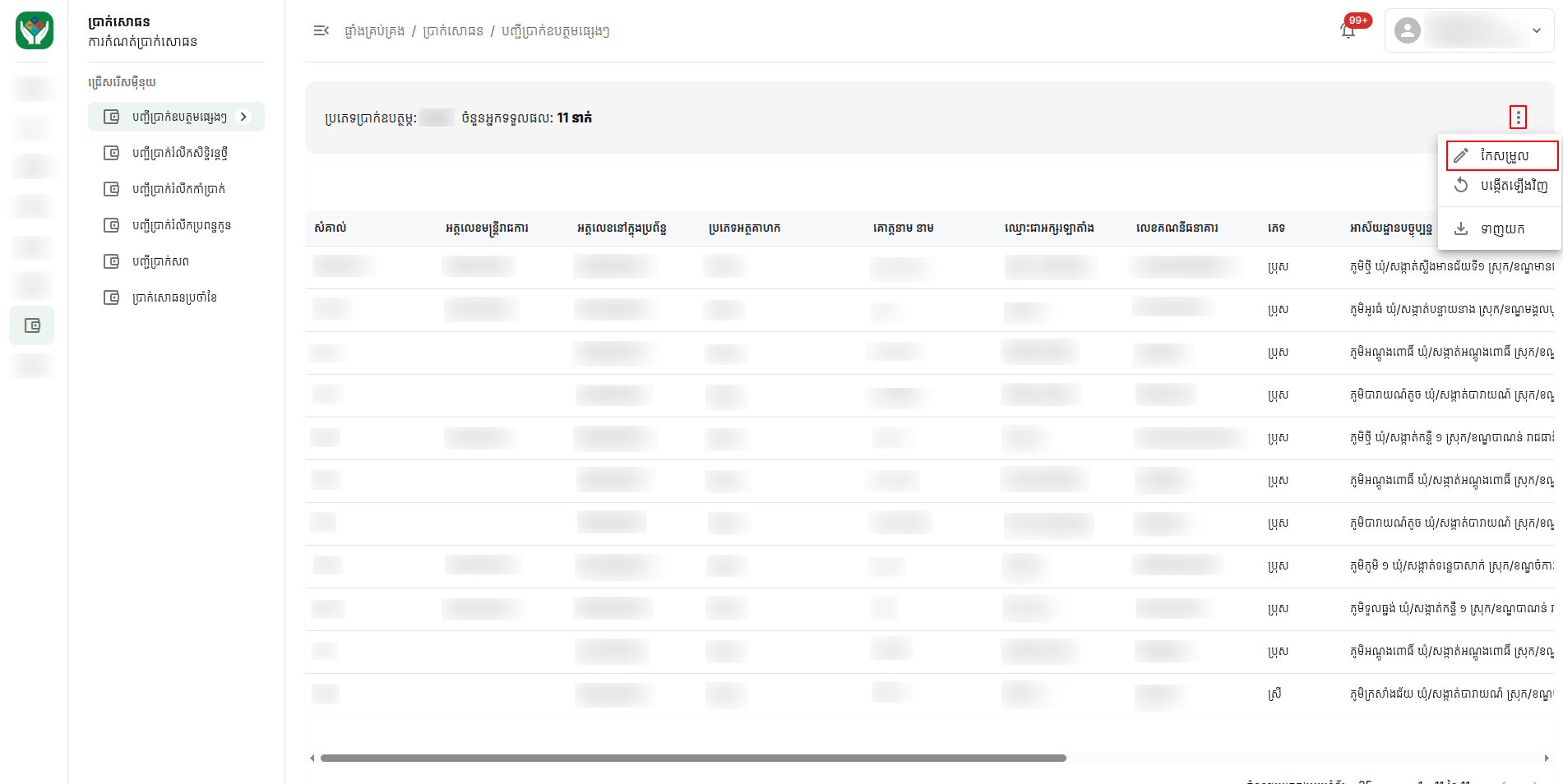Open notifications via the bell icon
The width and height of the screenshot is (1563, 784).
1348,30
